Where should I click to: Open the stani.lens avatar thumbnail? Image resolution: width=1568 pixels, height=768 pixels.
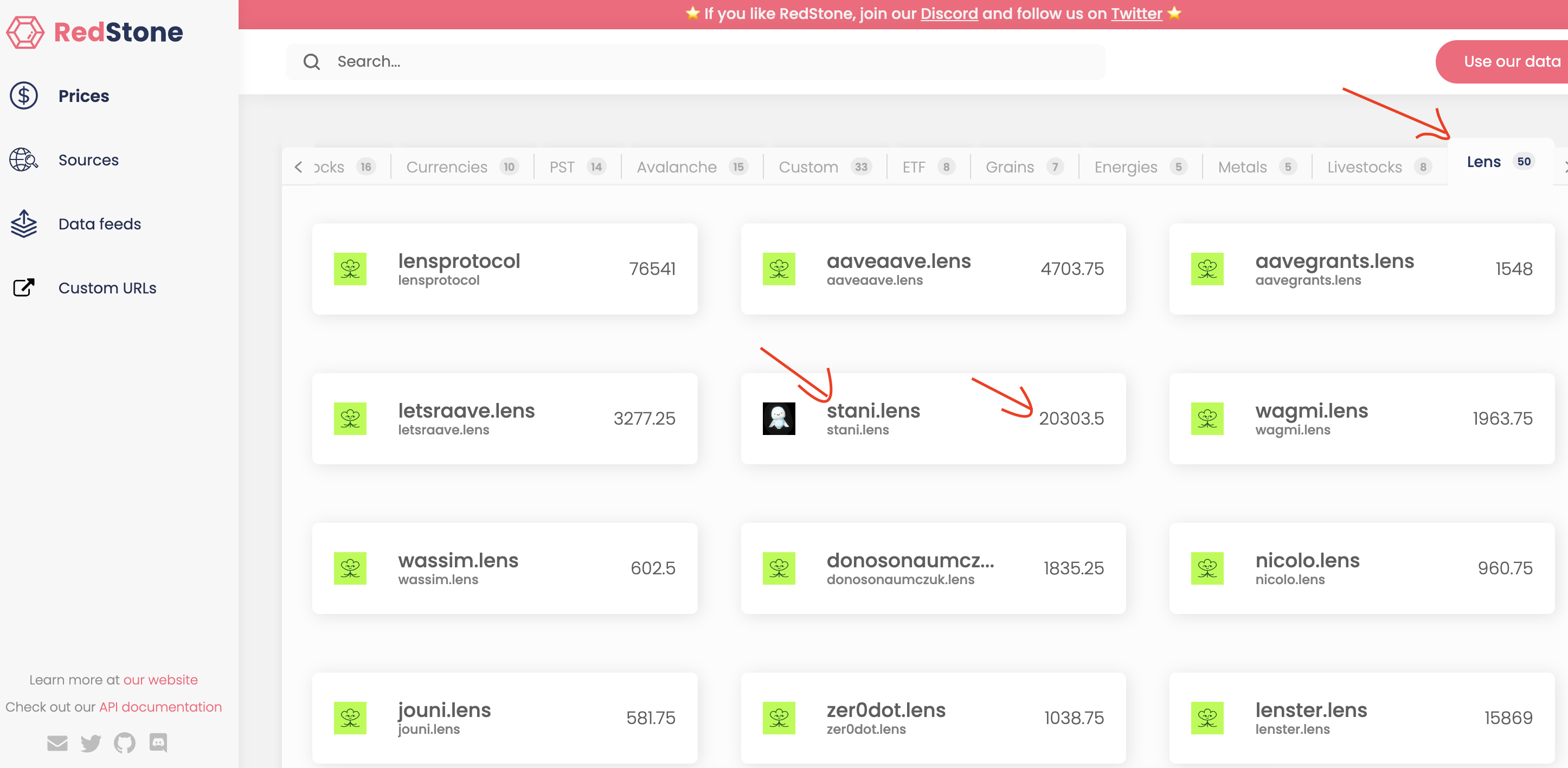(x=779, y=418)
